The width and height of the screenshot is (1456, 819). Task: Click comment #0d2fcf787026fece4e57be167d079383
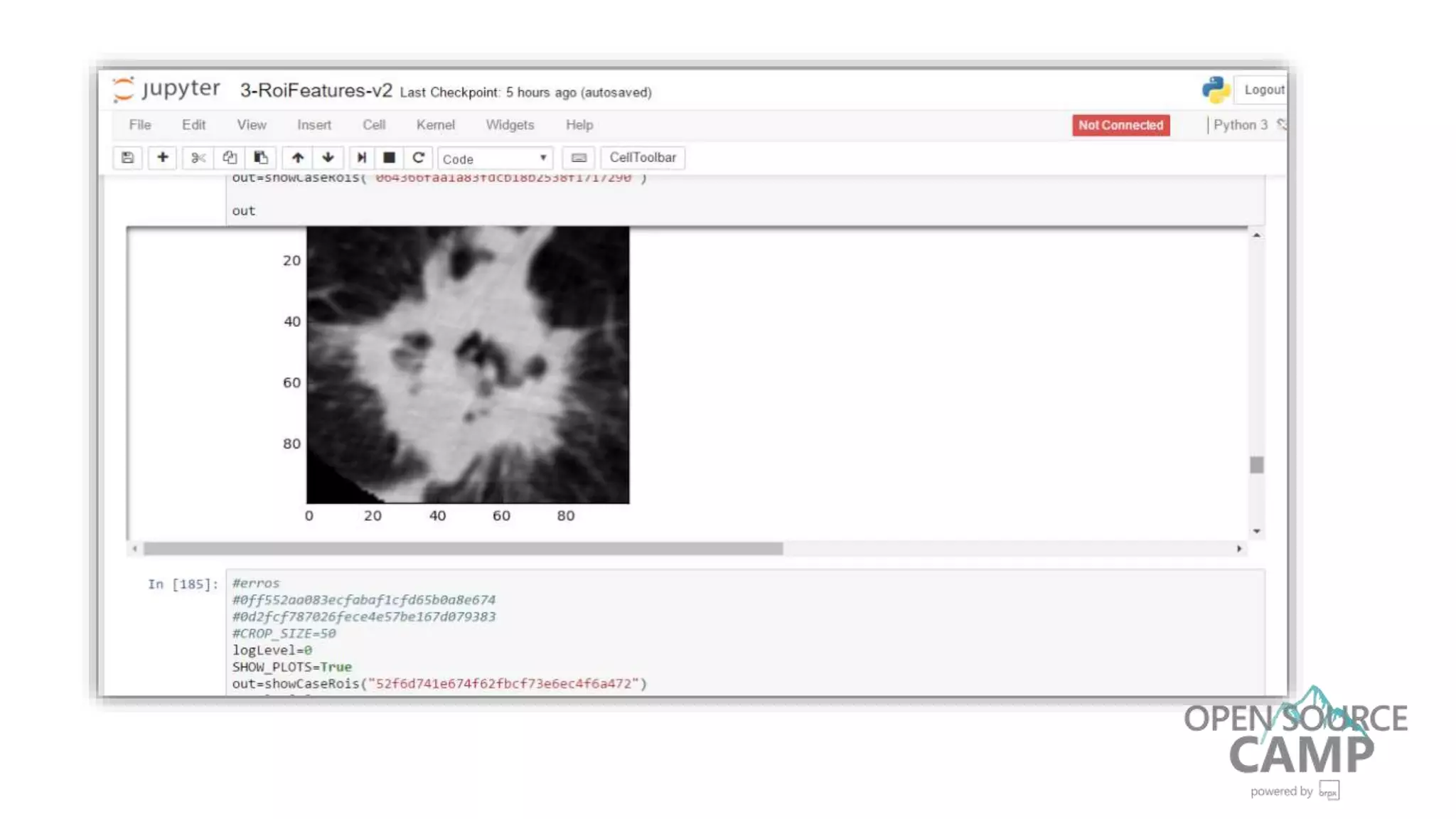tap(364, 616)
